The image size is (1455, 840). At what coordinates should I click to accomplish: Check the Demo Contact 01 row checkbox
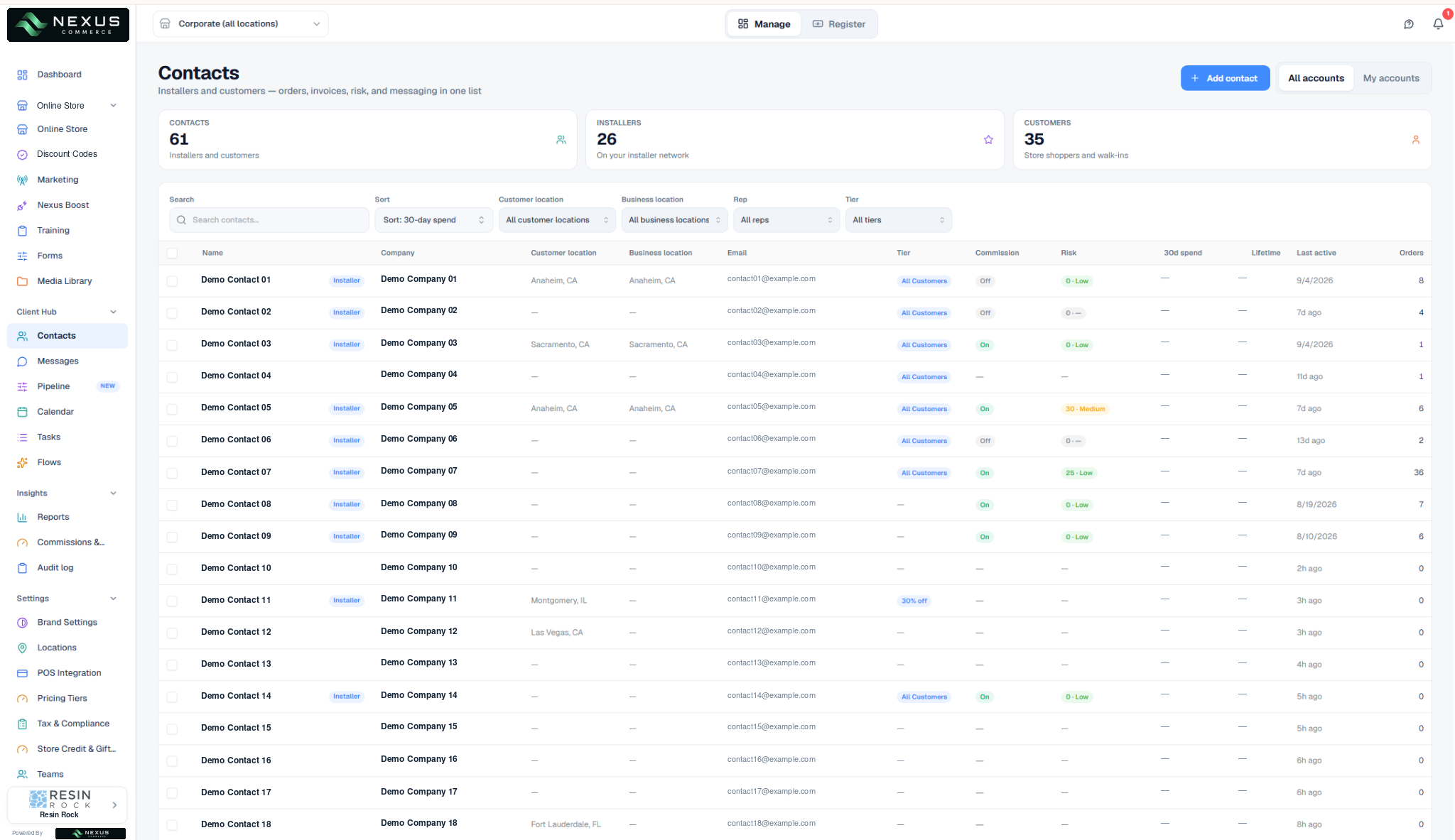(x=172, y=281)
